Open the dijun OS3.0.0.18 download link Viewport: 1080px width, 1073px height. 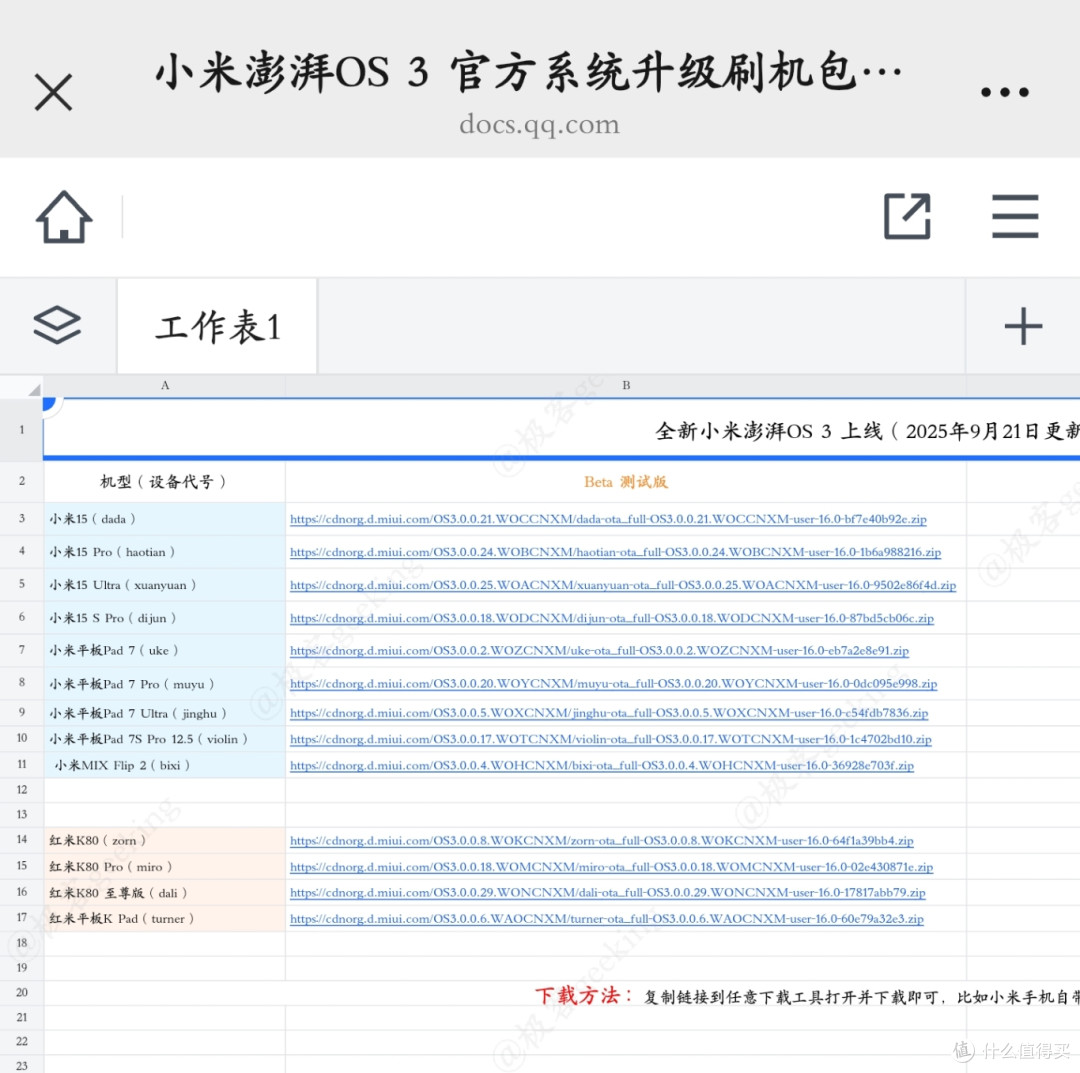pyautogui.click(x=612, y=618)
